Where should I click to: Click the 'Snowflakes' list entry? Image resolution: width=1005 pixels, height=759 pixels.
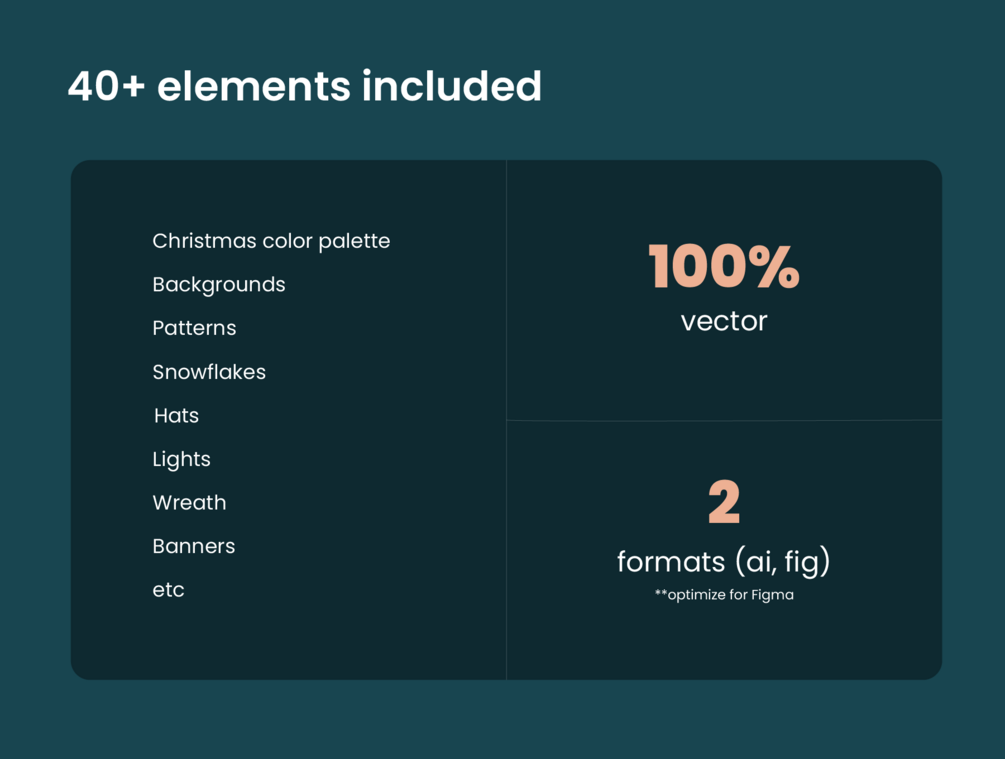click(x=209, y=372)
